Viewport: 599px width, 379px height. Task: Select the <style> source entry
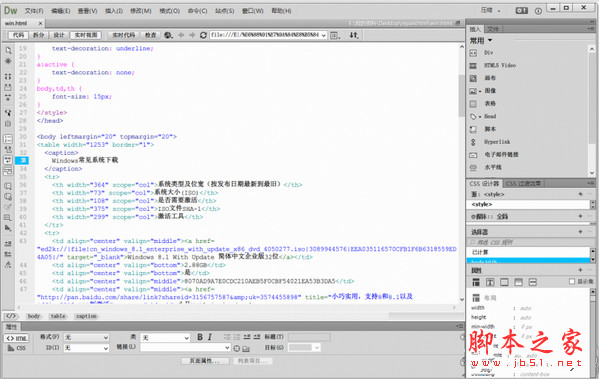point(528,205)
